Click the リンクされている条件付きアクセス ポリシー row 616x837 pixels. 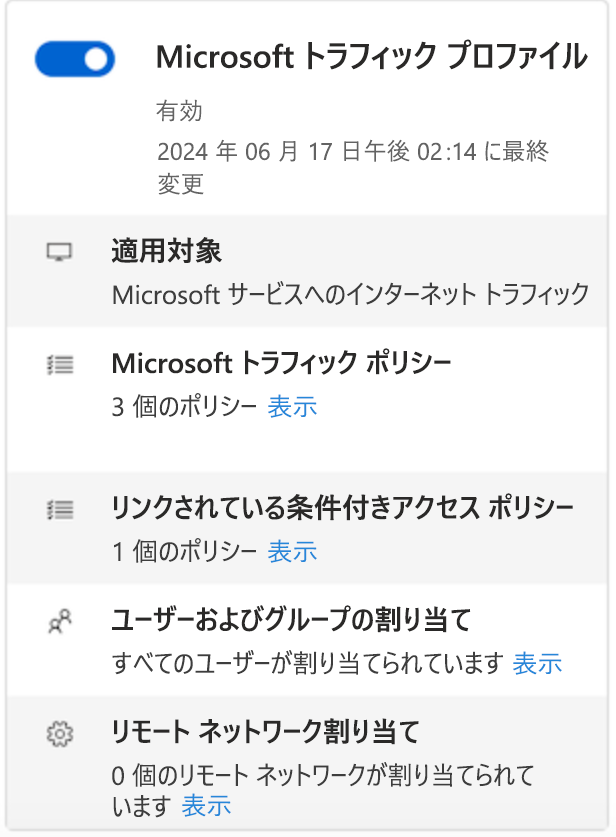(x=308, y=527)
